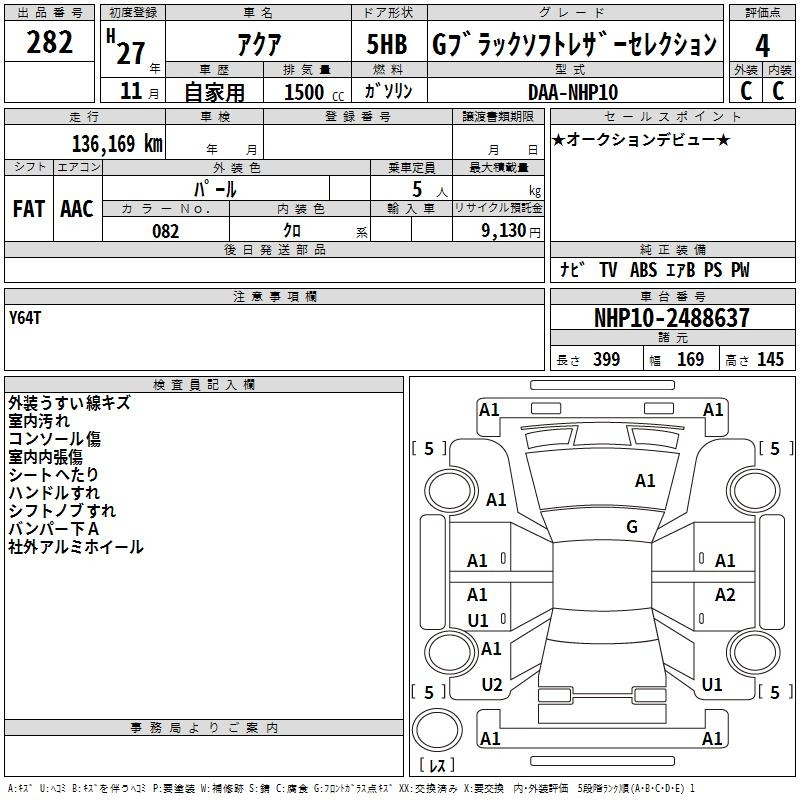
Task: Select the ナビ equipment entry
Action: [572, 269]
